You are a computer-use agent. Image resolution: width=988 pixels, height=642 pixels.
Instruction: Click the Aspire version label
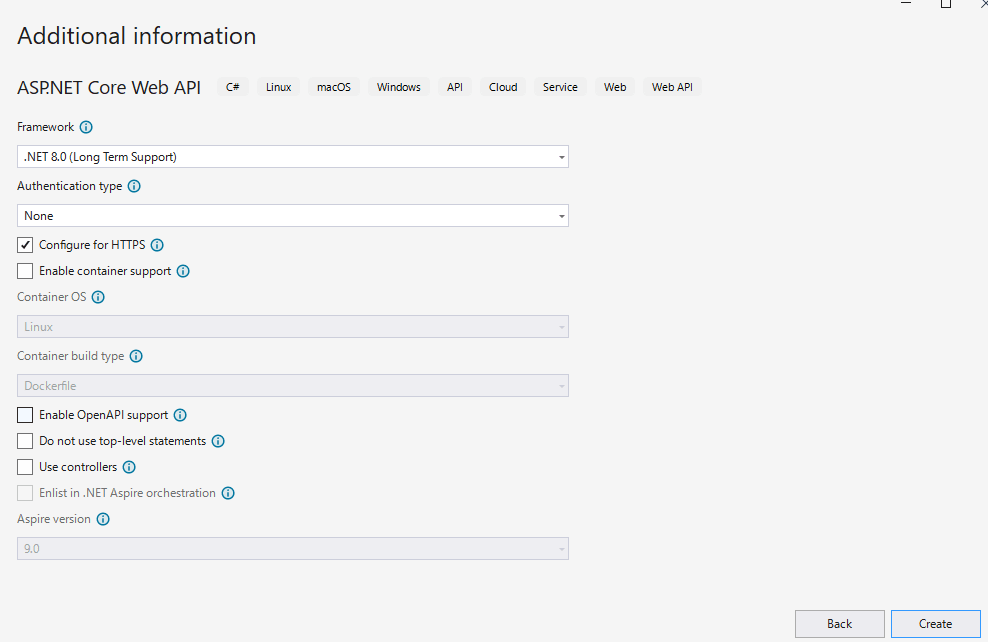pyautogui.click(x=54, y=519)
